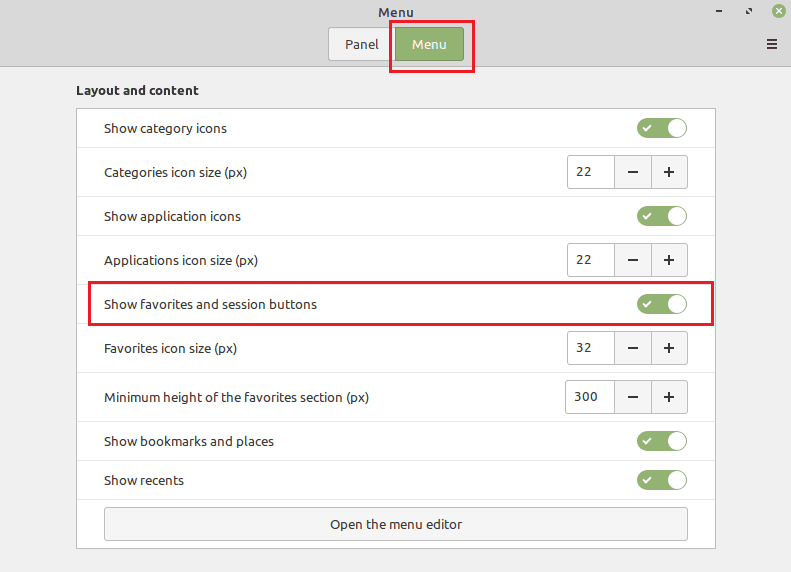Select the Menu tab
The height and width of the screenshot is (572, 791).
[x=429, y=44]
